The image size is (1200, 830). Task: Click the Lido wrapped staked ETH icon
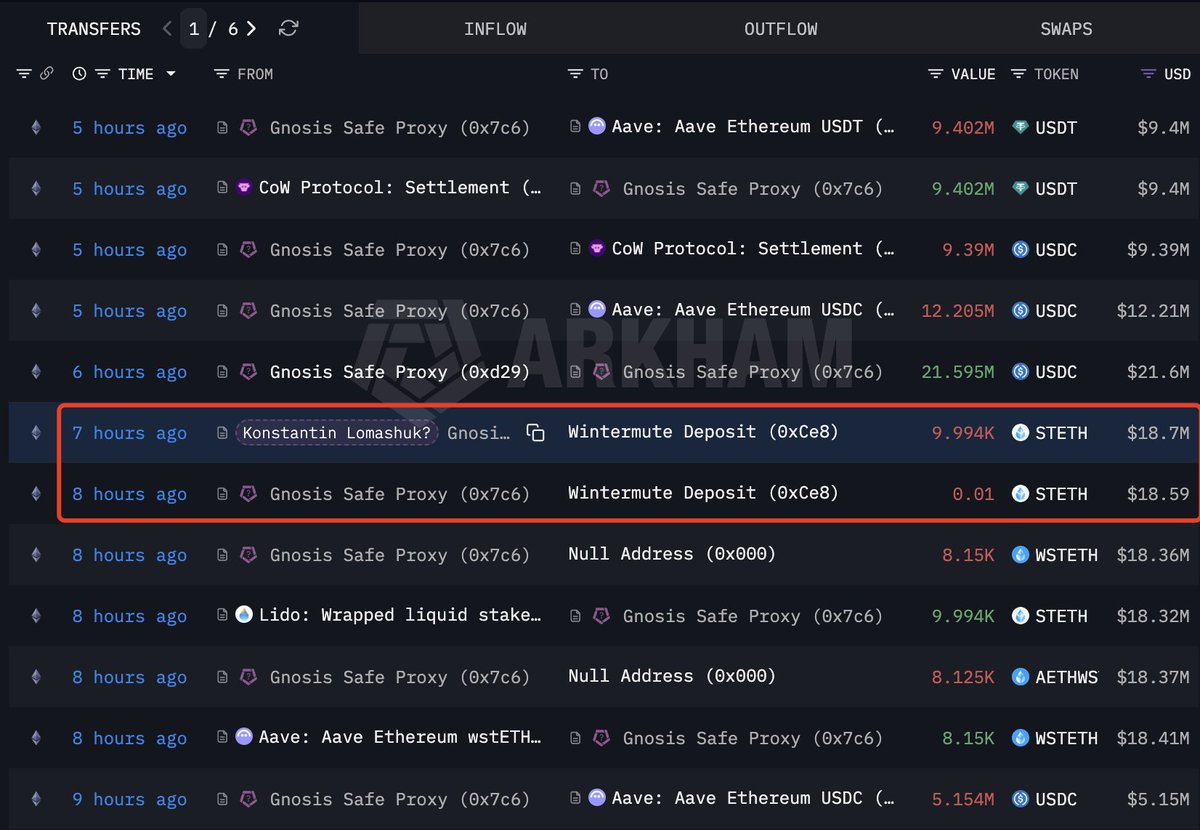tap(244, 615)
